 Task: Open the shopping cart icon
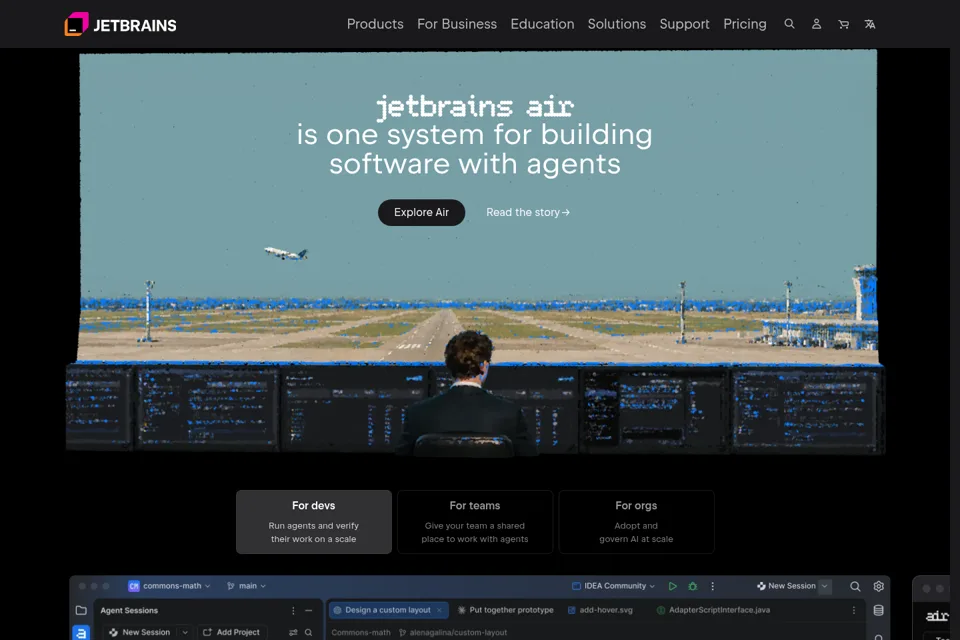point(843,24)
